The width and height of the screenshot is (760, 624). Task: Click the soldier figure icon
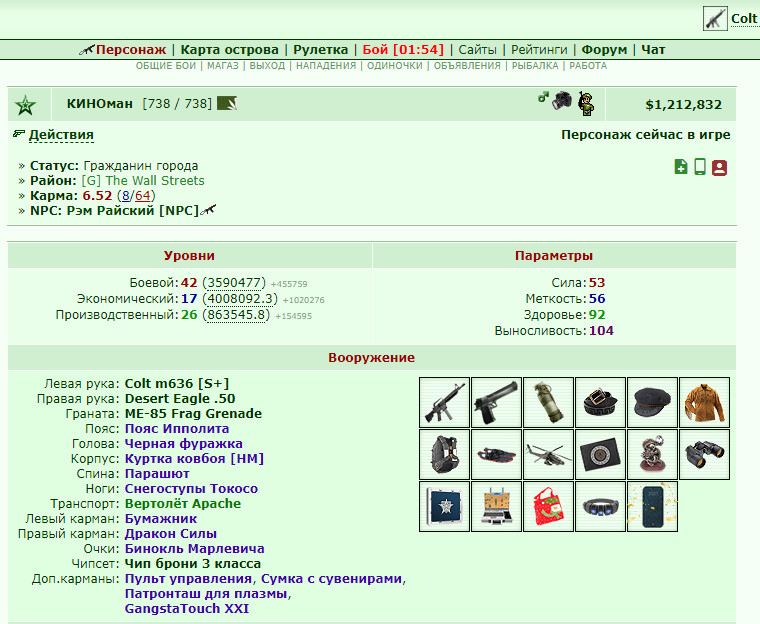586,103
